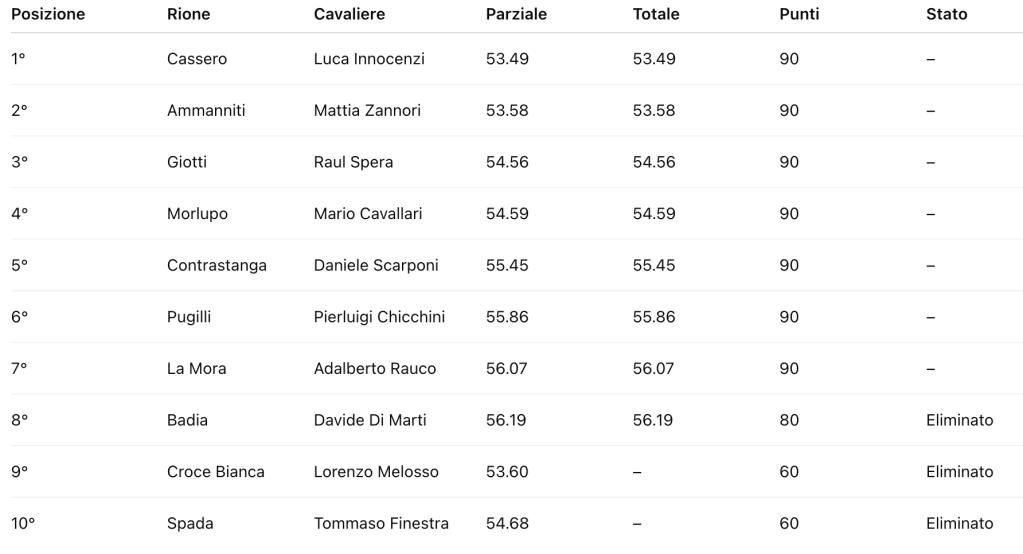Click the Totale column header
Viewport: 1023px width, 554px height.
click(656, 15)
